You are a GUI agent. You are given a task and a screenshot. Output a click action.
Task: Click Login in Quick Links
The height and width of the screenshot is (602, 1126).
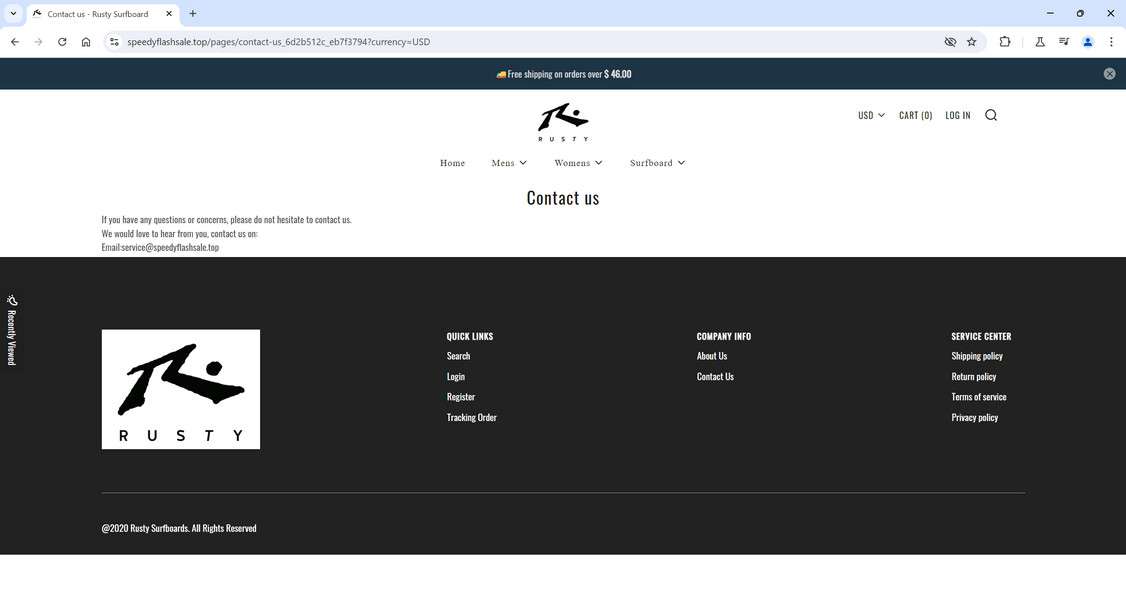(455, 376)
